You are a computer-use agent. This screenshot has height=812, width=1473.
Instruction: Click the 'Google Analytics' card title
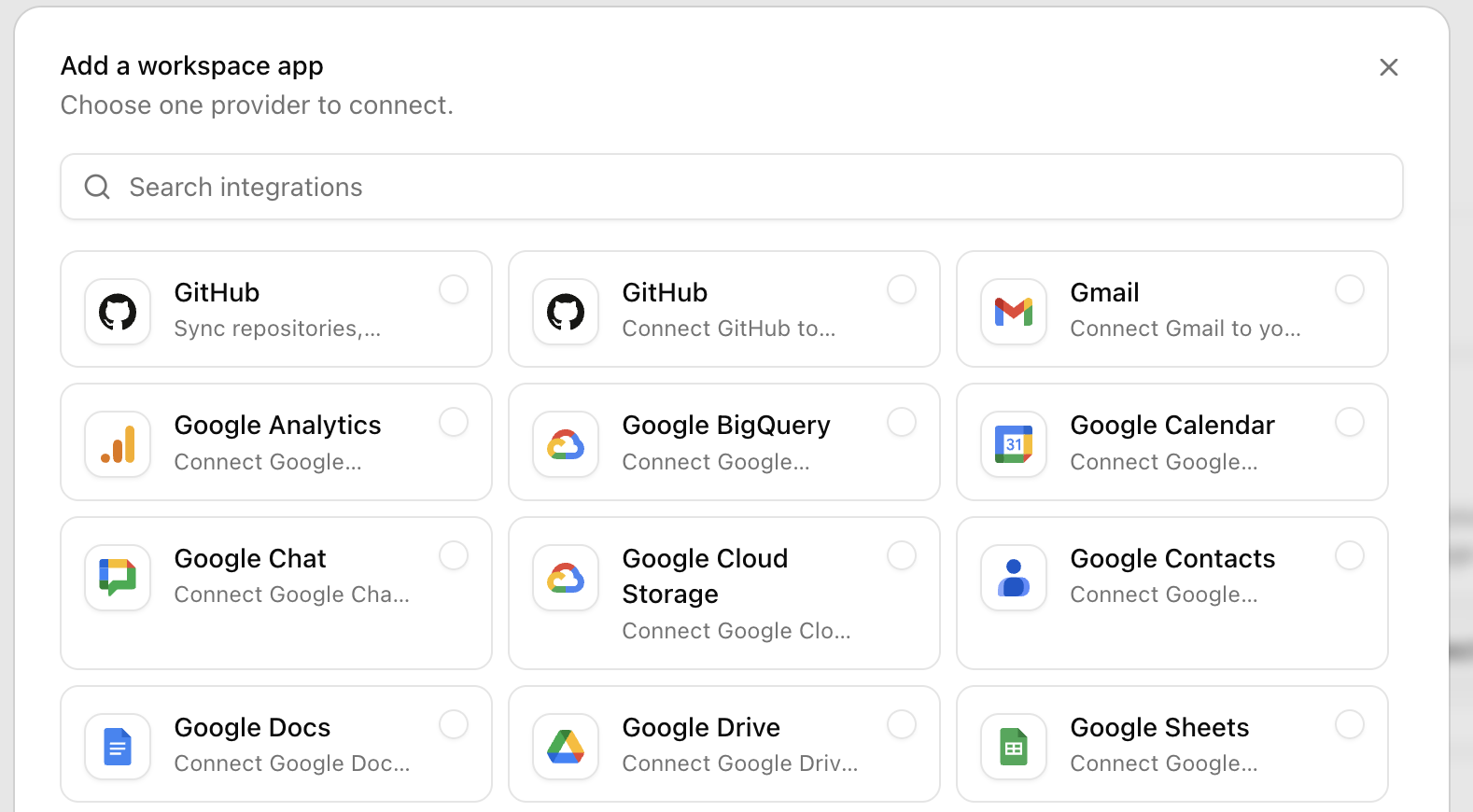pyautogui.click(x=278, y=426)
